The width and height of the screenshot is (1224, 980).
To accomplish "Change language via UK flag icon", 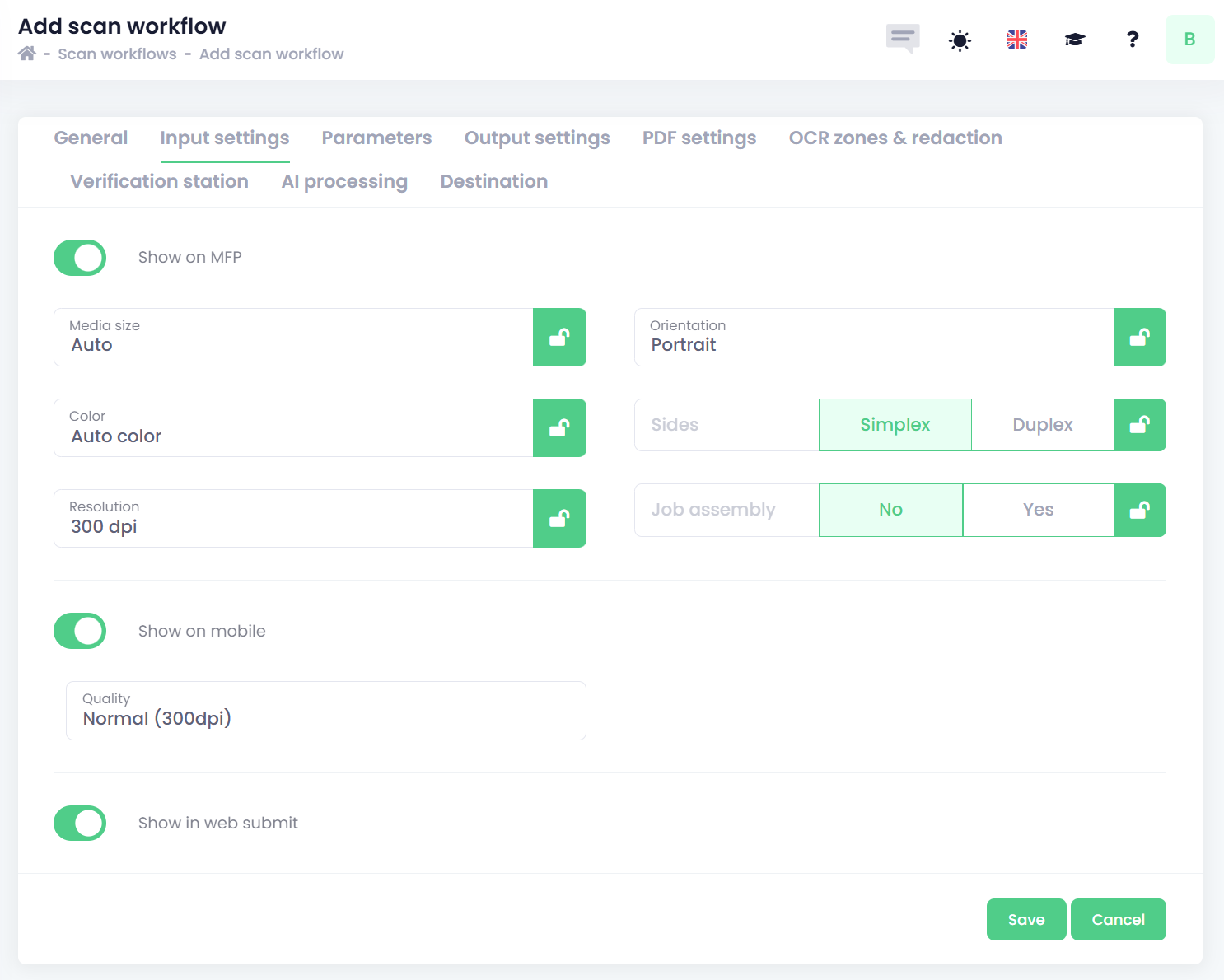I will pos(1017,40).
